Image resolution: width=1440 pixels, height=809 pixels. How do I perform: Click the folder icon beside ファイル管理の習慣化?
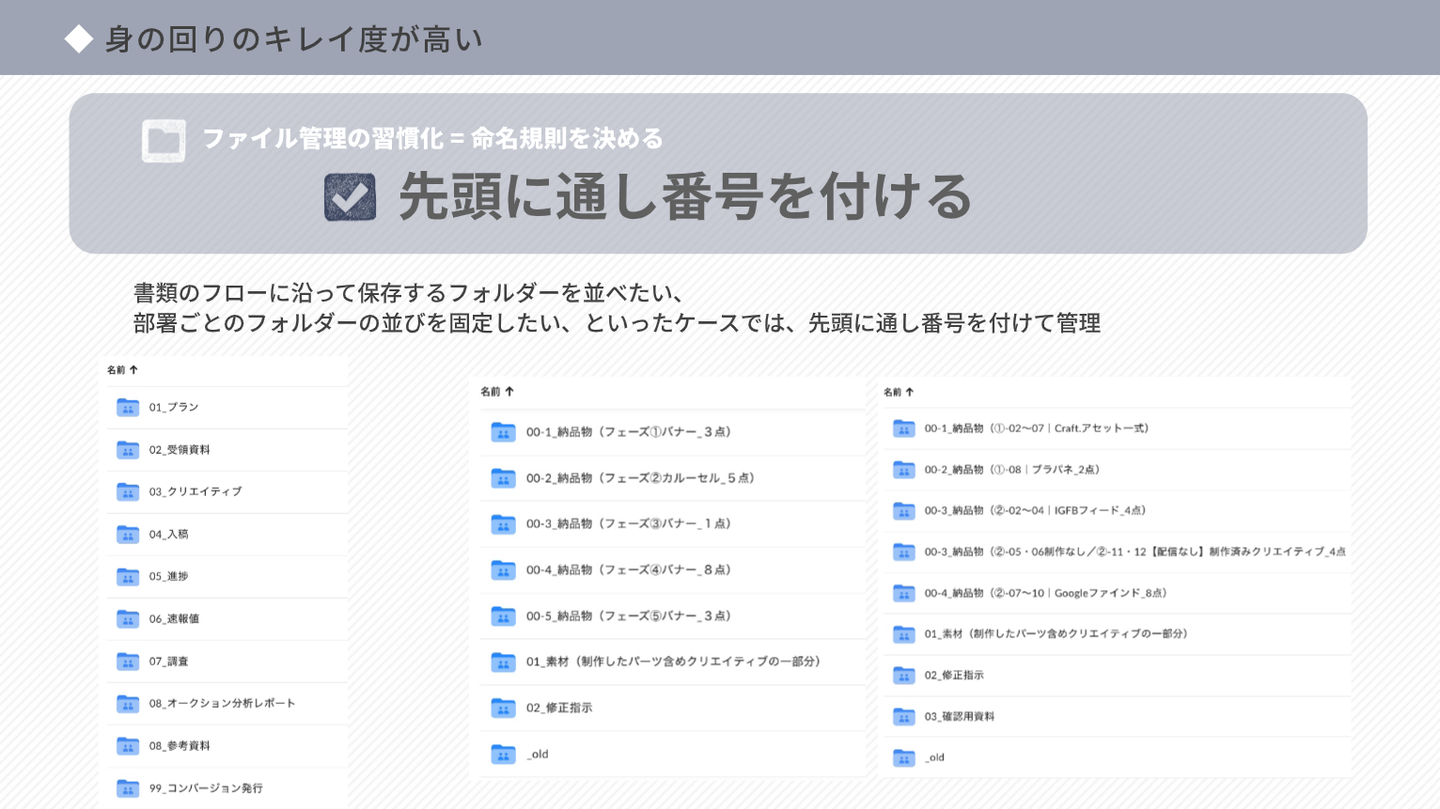click(x=164, y=141)
